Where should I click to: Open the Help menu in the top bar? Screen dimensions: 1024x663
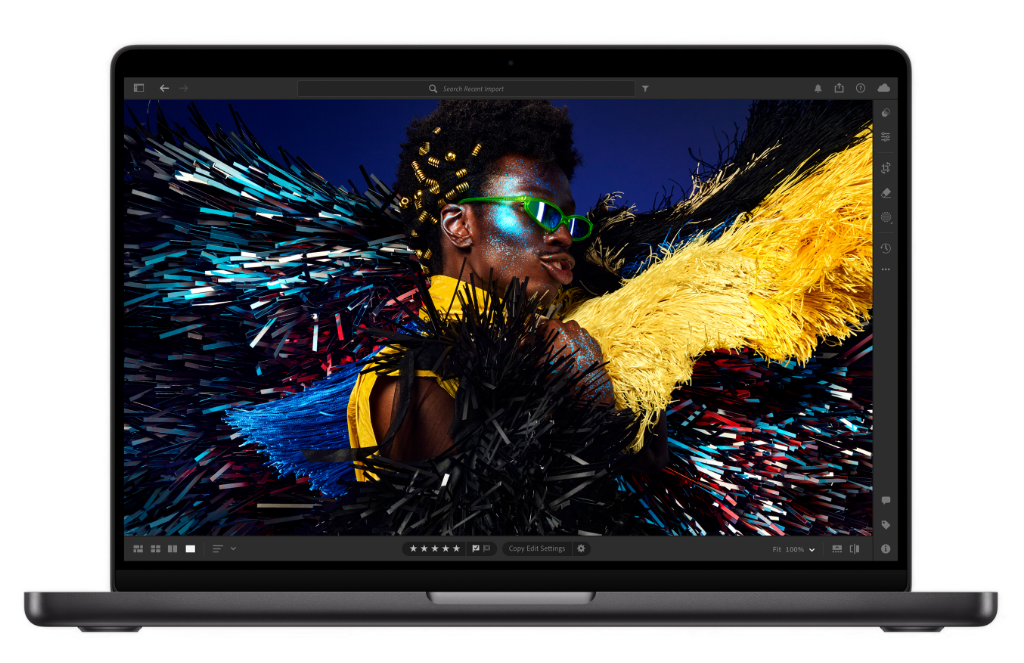pyautogui.click(x=860, y=88)
